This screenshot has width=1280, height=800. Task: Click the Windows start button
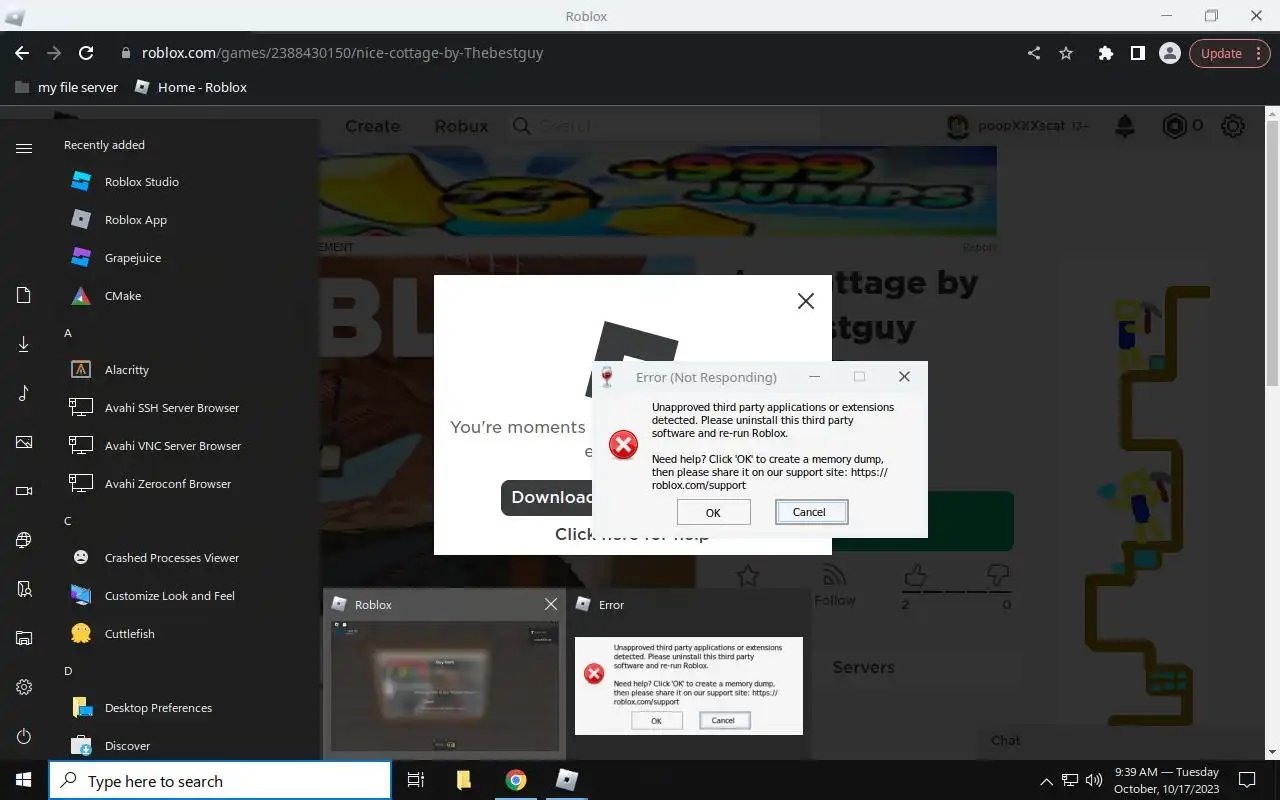(24, 780)
